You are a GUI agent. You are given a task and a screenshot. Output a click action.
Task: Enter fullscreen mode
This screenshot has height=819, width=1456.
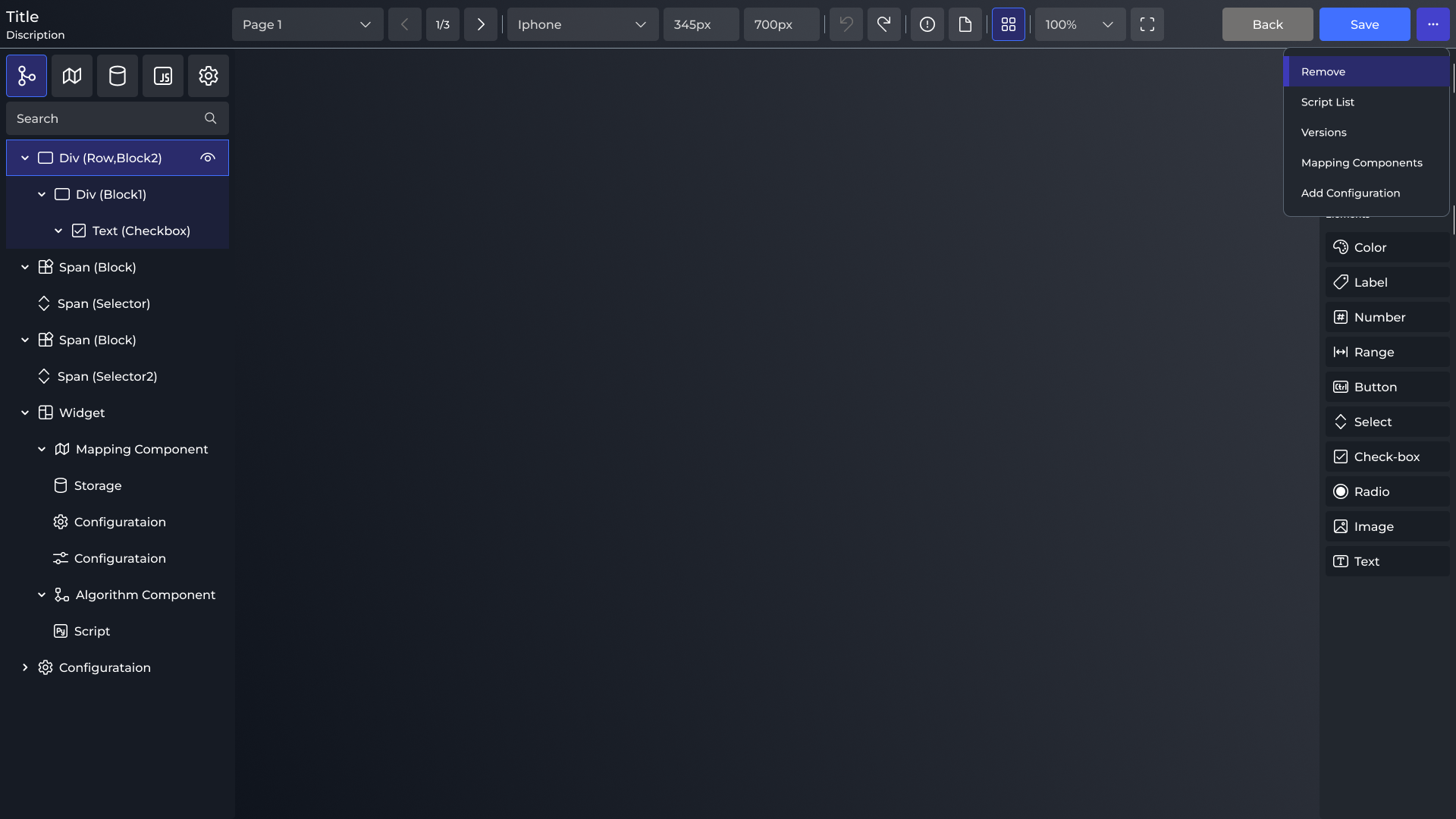pos(1147,24)
